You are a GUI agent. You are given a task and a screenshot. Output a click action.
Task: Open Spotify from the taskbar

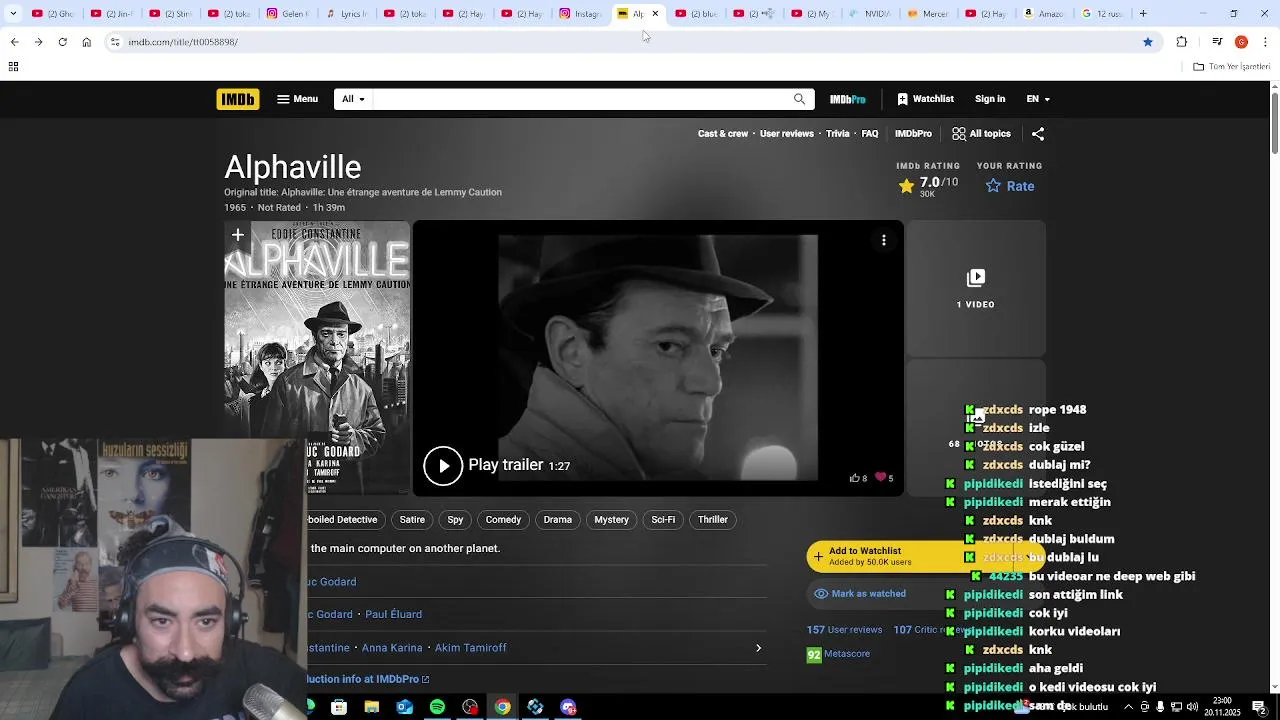pyautogui.click(x=437, y=707)
